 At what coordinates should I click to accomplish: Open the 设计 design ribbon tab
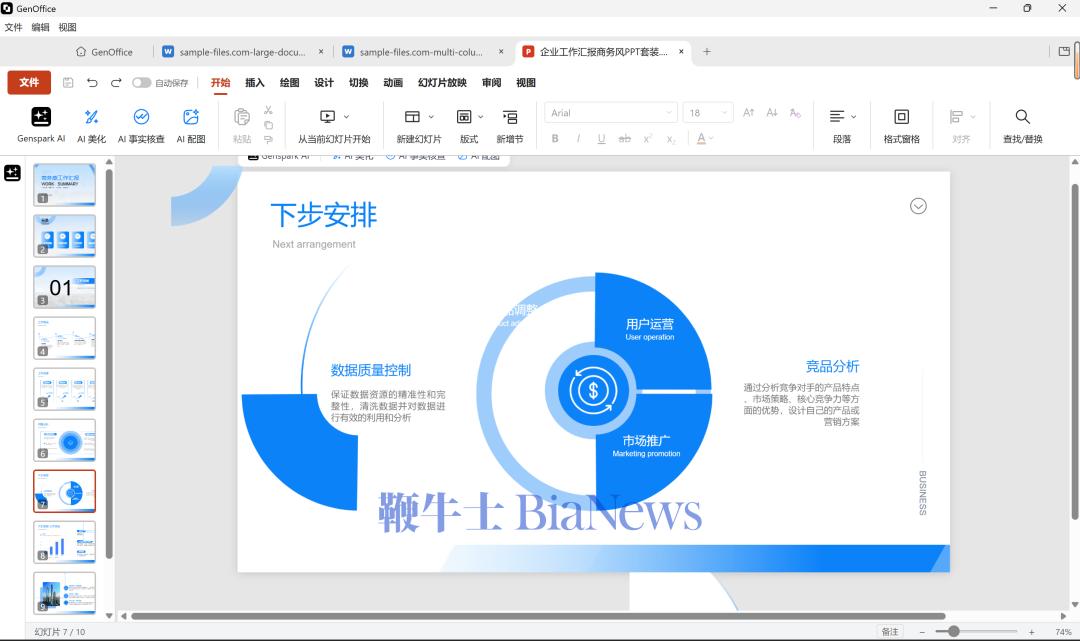(324, 83)
